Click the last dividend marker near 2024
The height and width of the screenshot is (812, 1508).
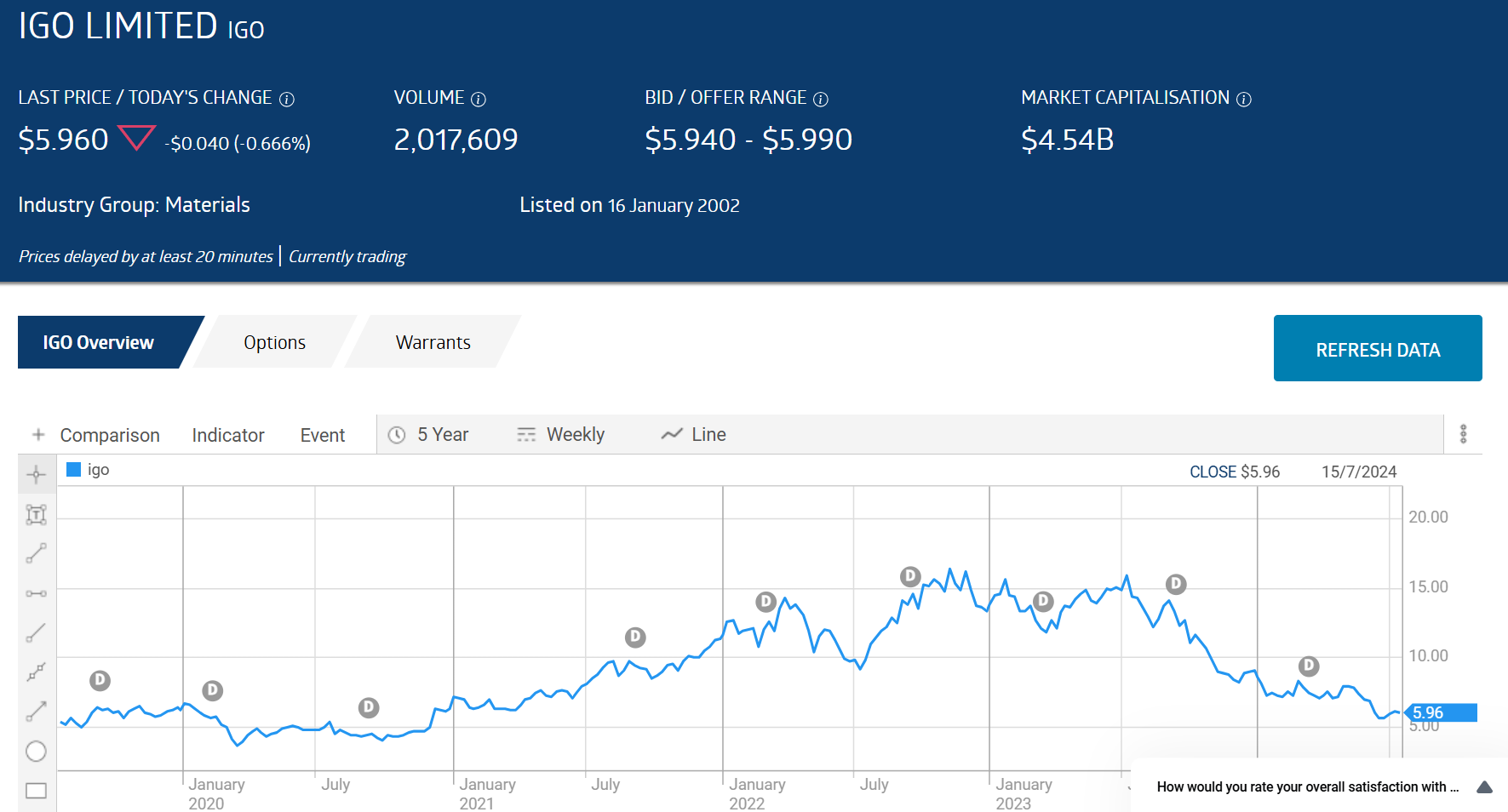click(x=1309, y=666)
